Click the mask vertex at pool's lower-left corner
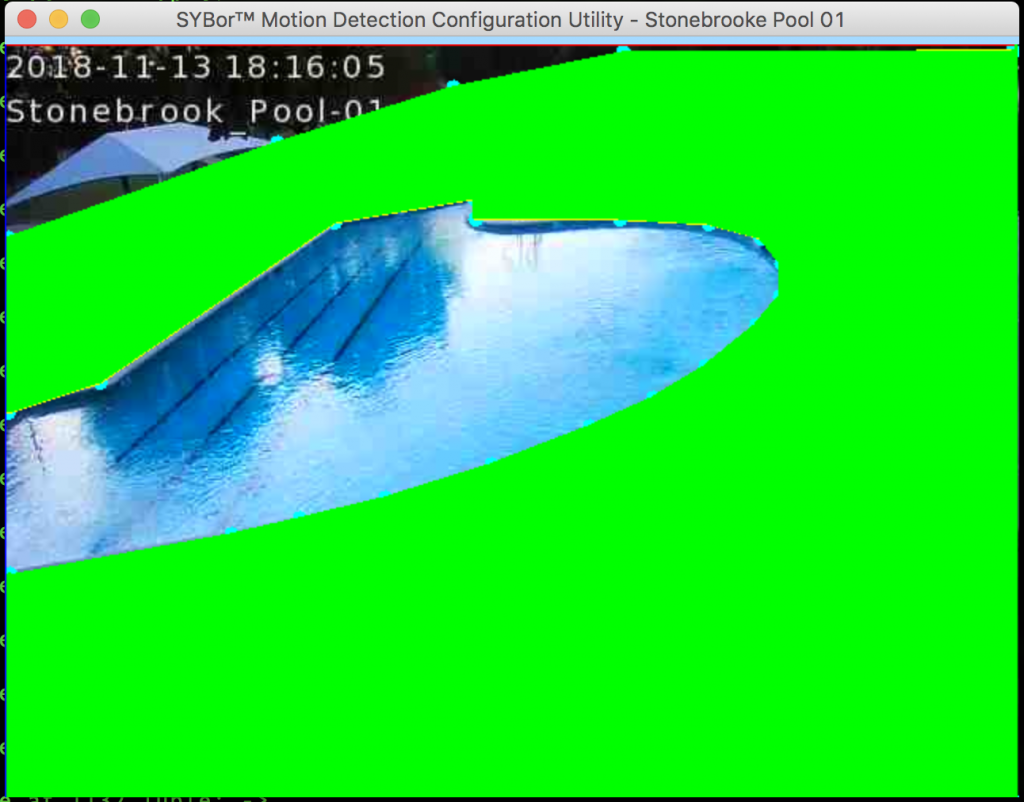The width and height of the screenshot is (1024, 802). pos(11,570)
